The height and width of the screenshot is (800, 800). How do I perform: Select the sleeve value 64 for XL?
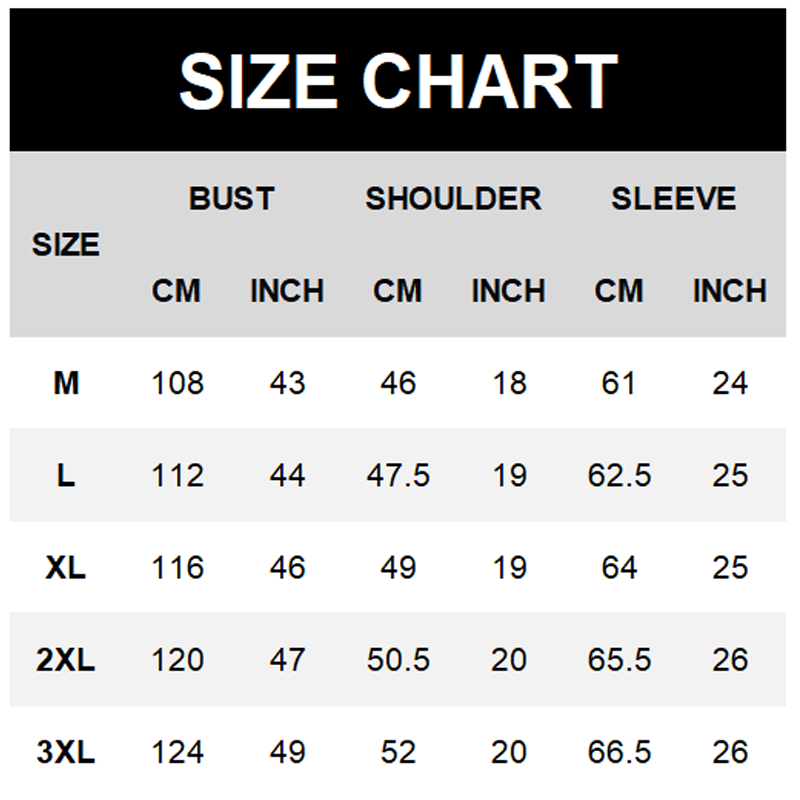[x=619, y=567]
